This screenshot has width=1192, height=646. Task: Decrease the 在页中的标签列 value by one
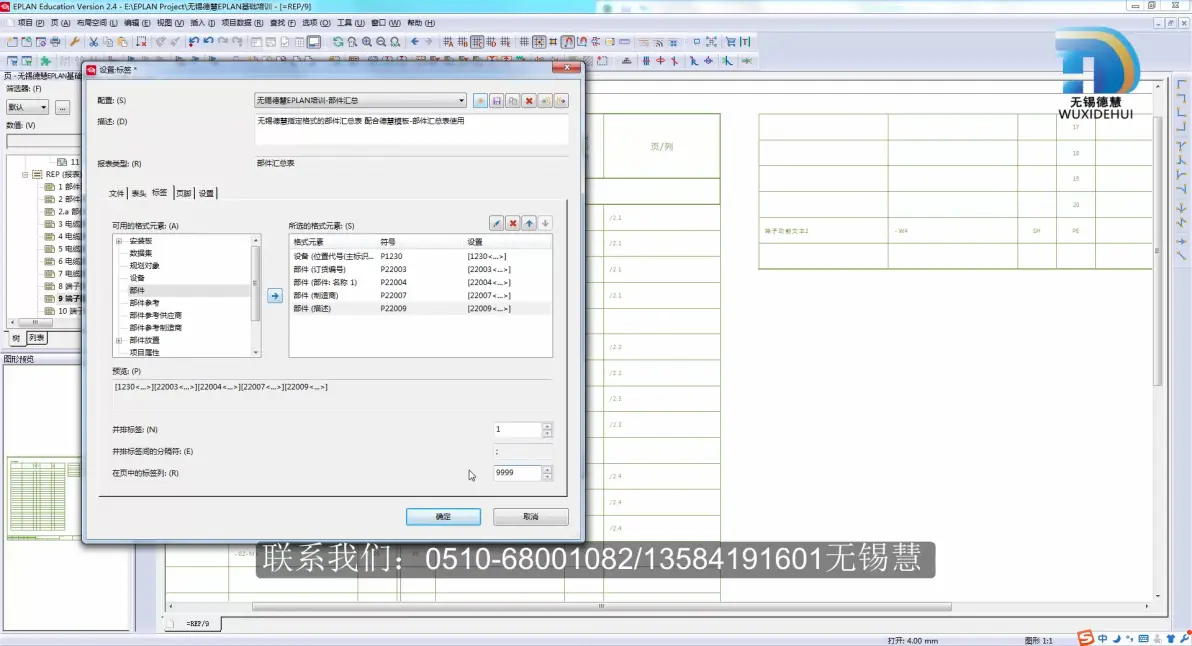(547, 477)
